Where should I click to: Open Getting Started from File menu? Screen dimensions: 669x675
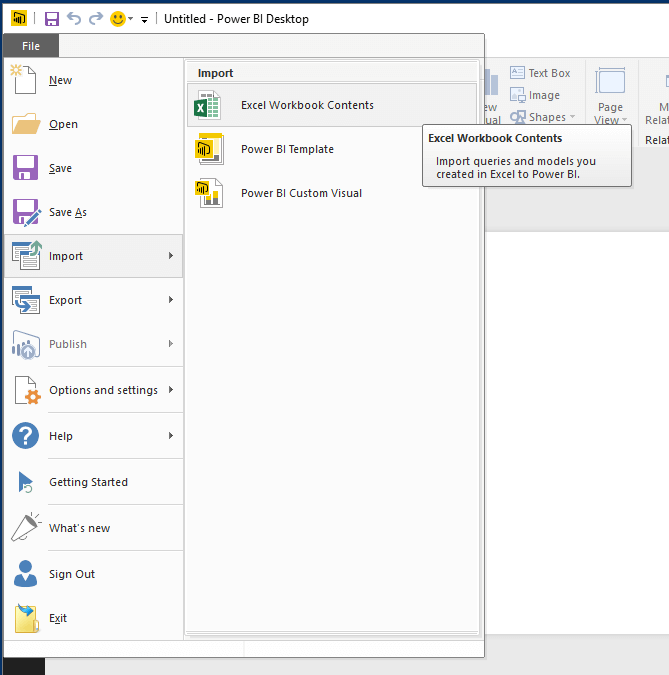click(93, 482)
